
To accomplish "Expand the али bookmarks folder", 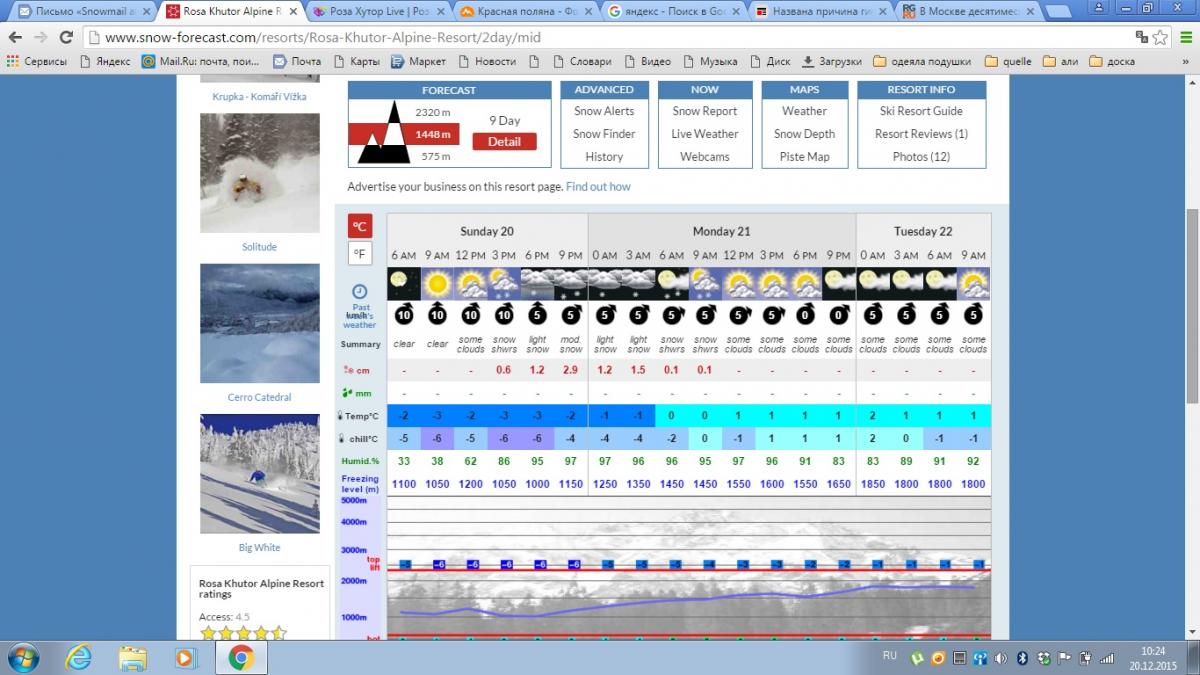I will pyautogui.click(x=1061, y=61).
